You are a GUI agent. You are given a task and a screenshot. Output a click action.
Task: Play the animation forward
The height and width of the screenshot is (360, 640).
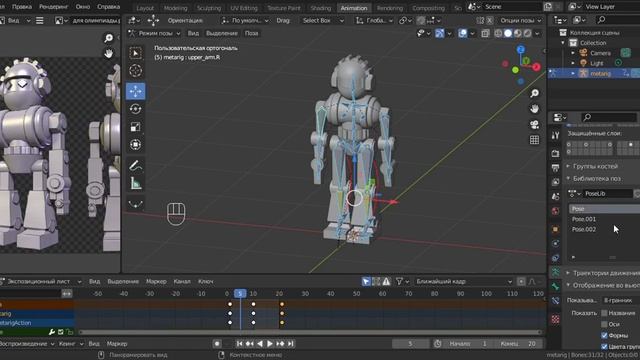(x=270, y=344)
